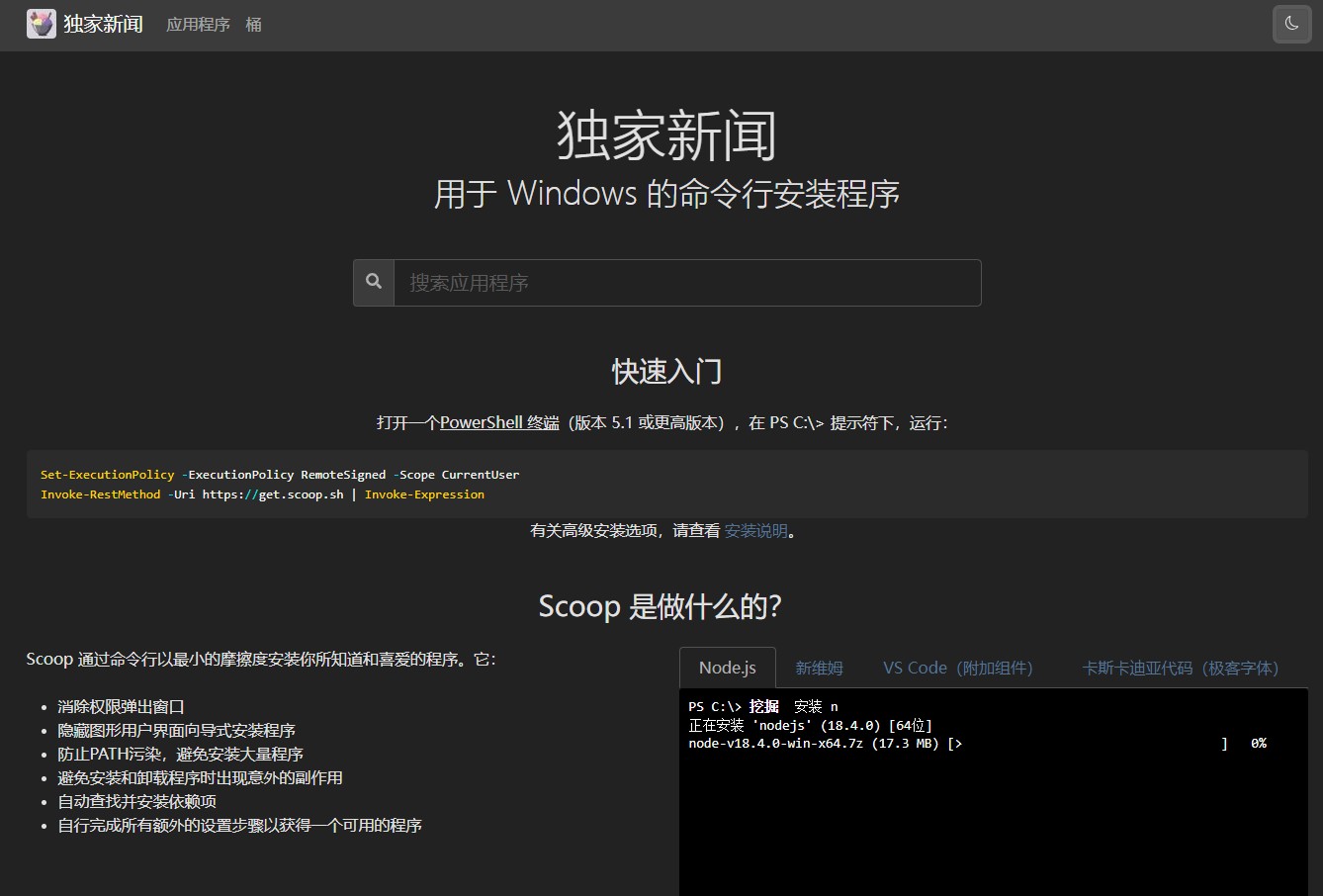The width and height of the screenshot is (1323, 896).
Task: Click the 自行完成所有额外的设置步骤 list item
Action: pos(239,826)
